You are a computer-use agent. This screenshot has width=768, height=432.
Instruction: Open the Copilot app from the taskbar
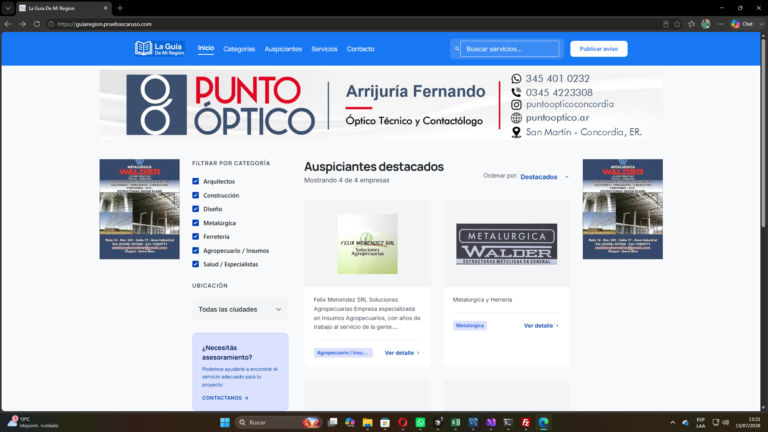(350, 422)
